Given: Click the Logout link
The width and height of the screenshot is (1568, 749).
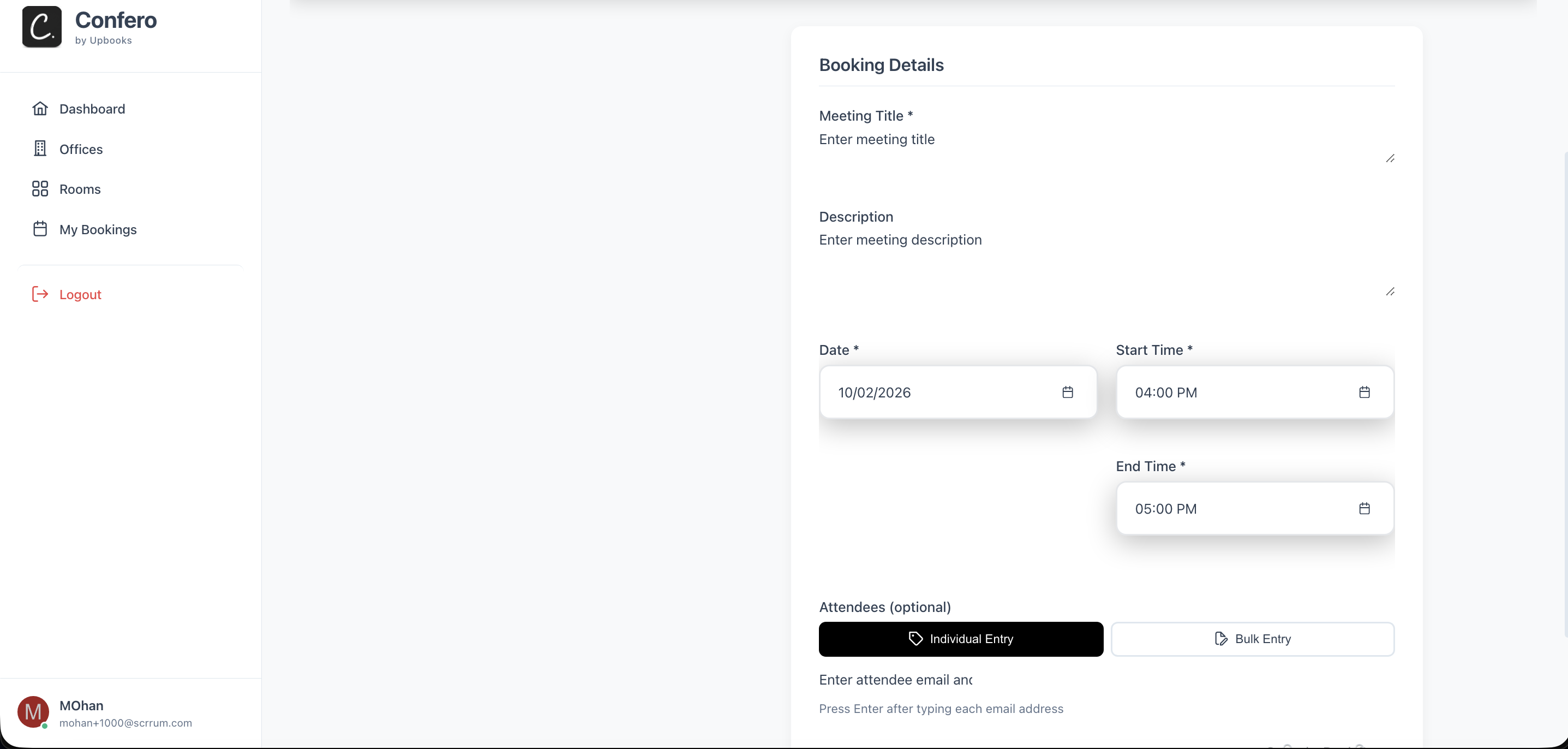Looking at the screenshot, I should (x=80, y=295).
